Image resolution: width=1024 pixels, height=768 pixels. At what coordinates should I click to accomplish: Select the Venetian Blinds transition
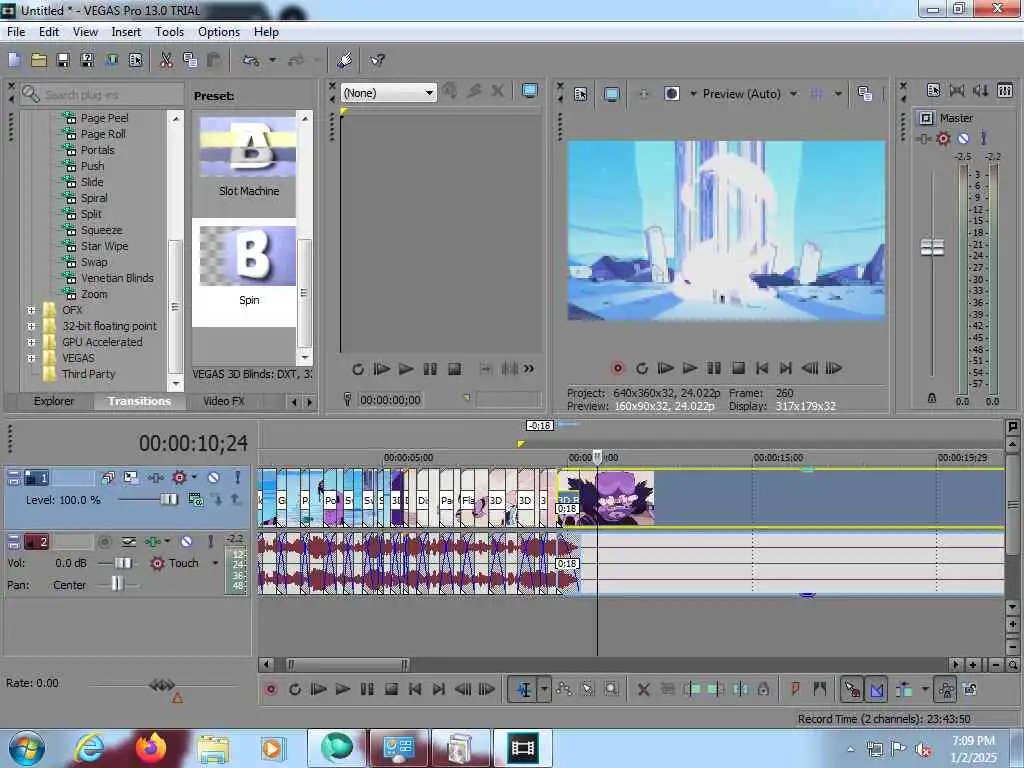(x=117, y=278)
